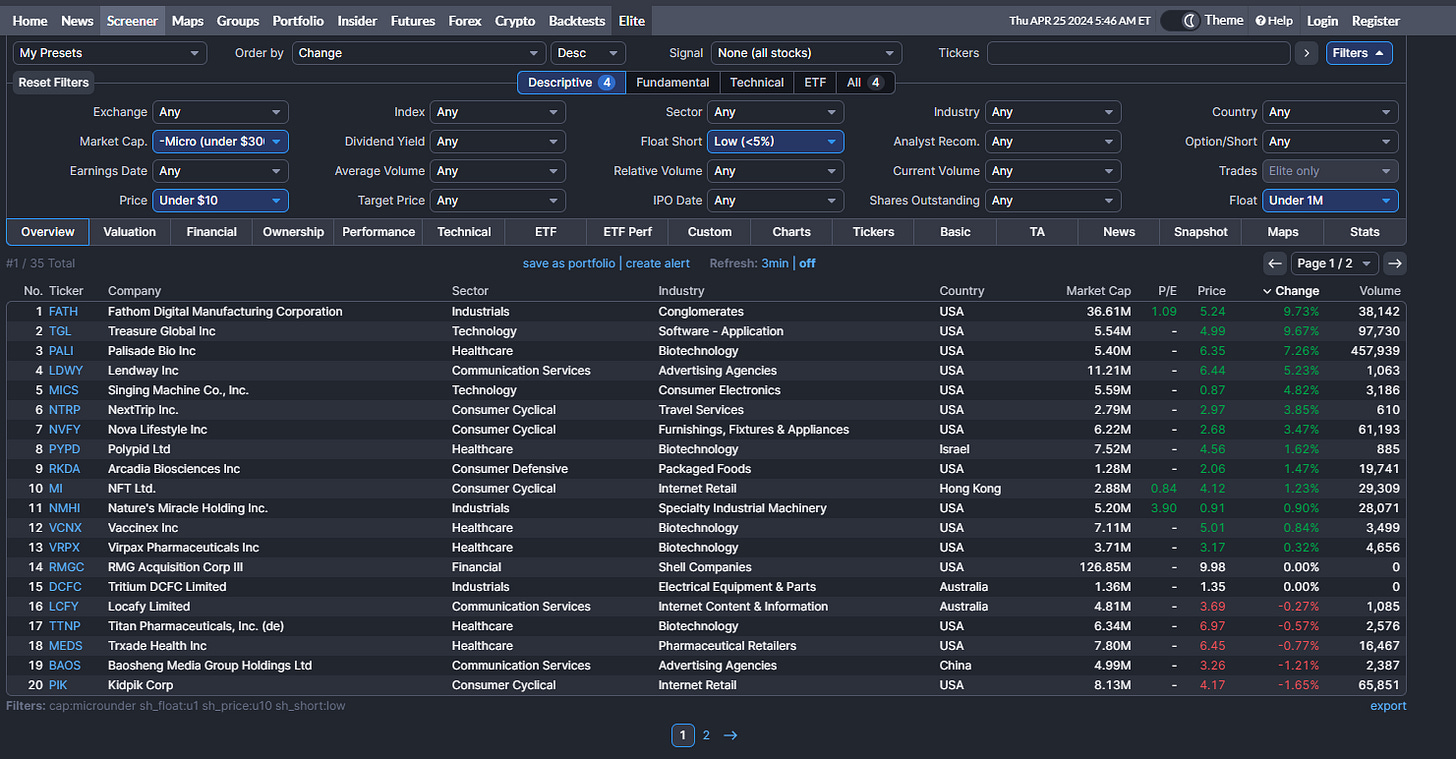Viewport: 1456px width, 759px height.
Task: Switch to the Financial view tab
Action: tap(211, 232)
